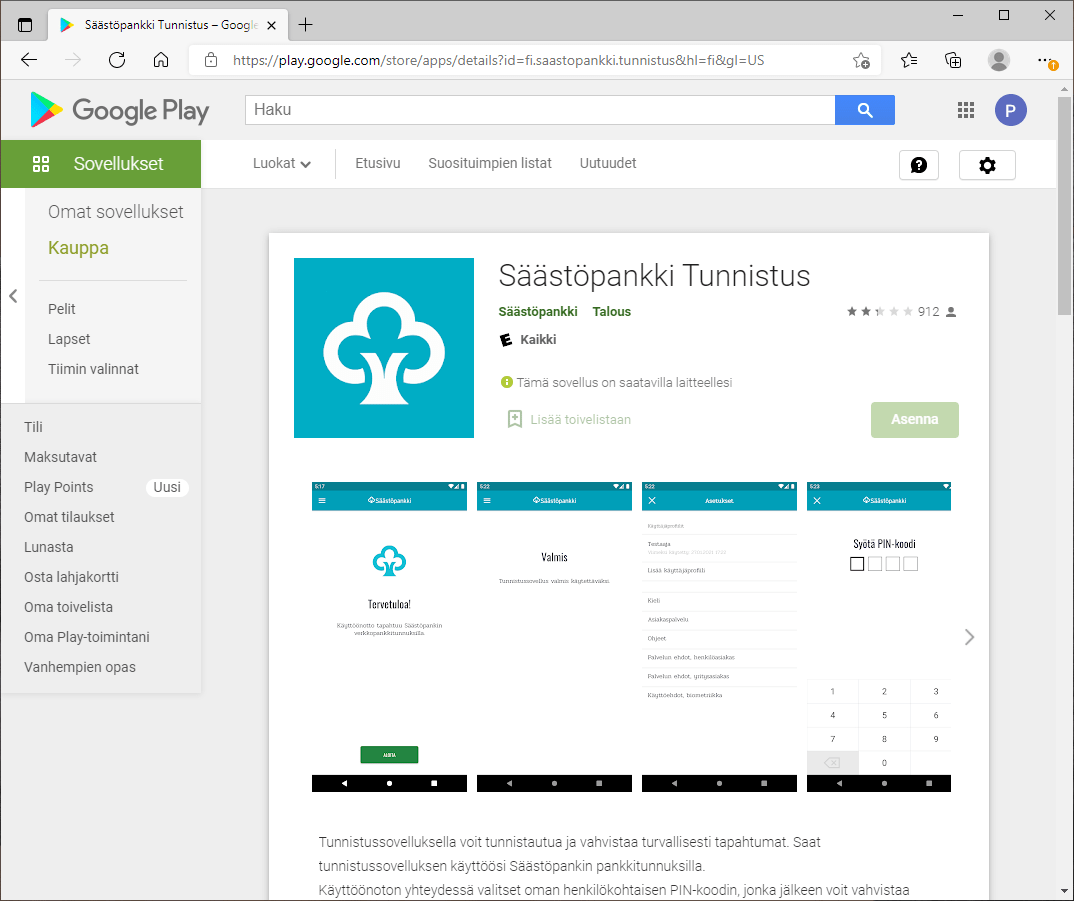The height and width of the screenshot is (901, 1074).
Task: Open the Favorites list
Action: (x=909, y=60)
